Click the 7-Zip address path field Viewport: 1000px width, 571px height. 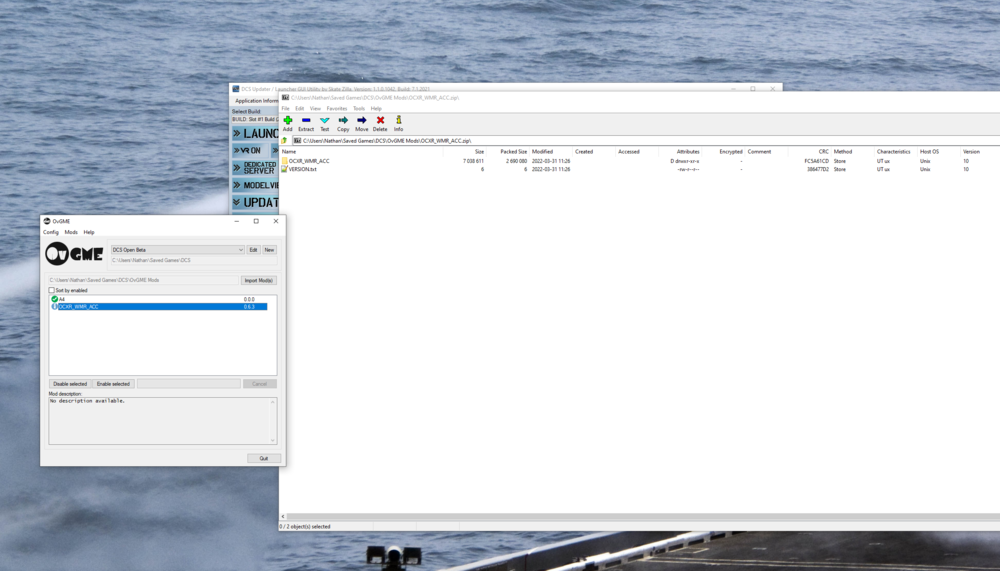coord(644,140)
